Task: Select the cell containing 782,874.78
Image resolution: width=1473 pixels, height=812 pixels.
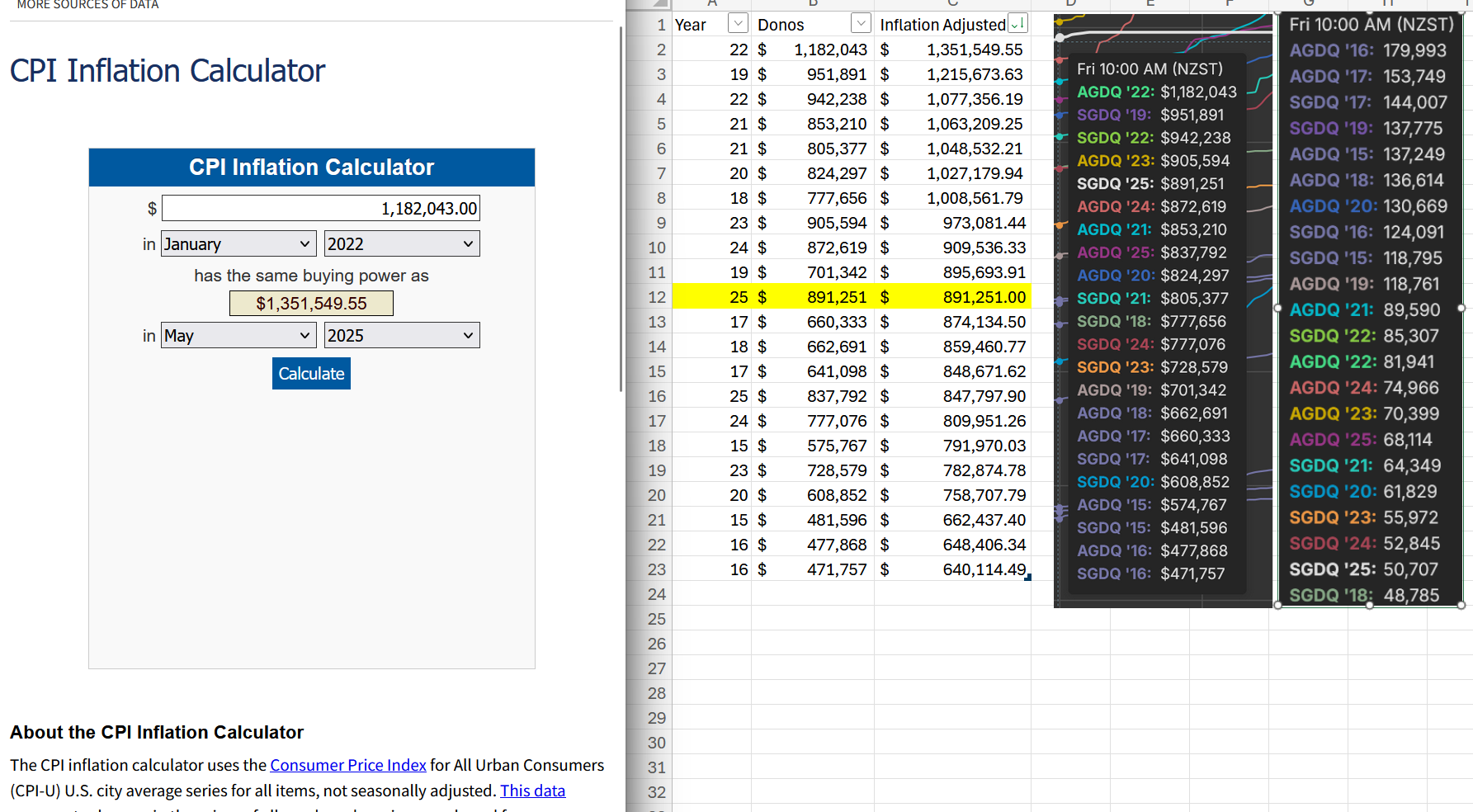Action: 952,470
